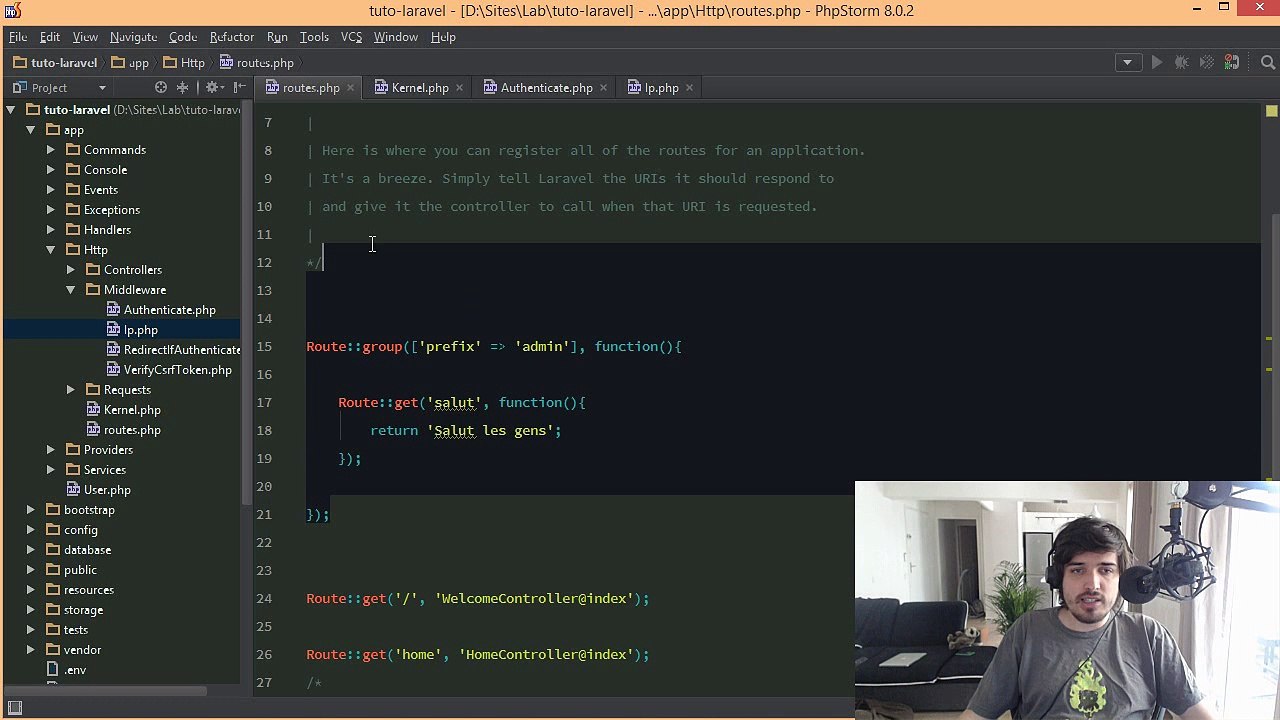Open the File menu

click(18, 37)
